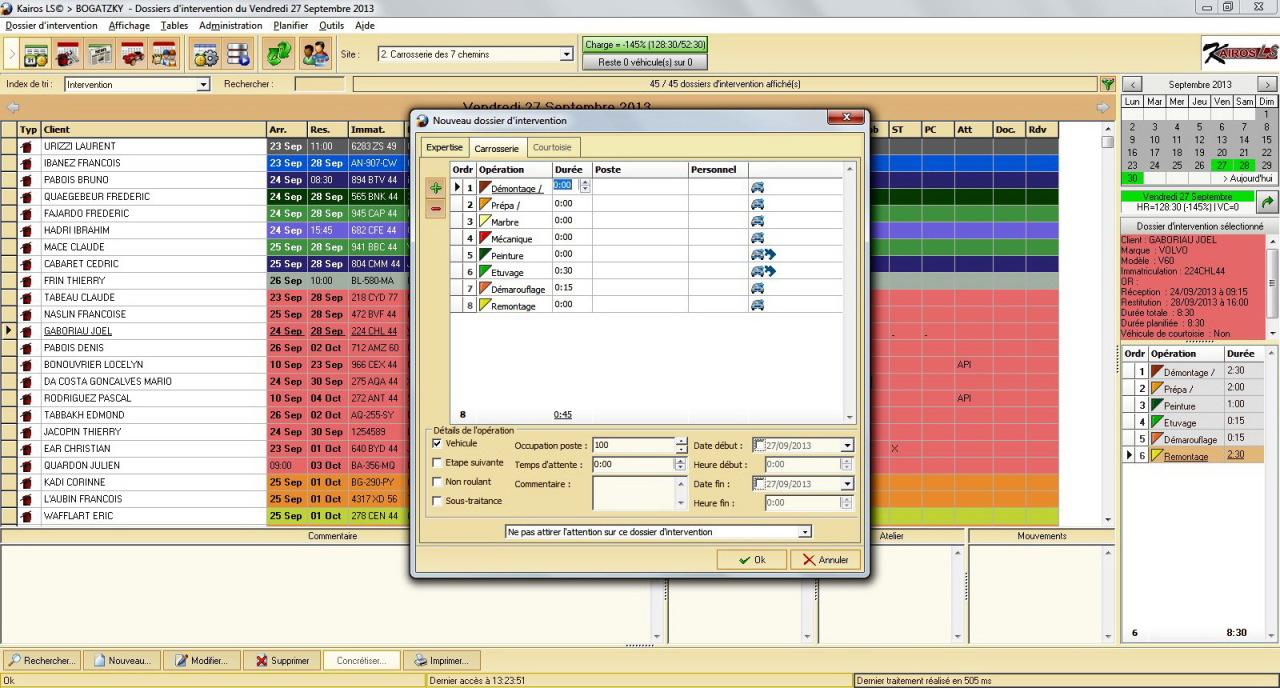Click the calendar settings gear toolbar icon

[206, 54]
